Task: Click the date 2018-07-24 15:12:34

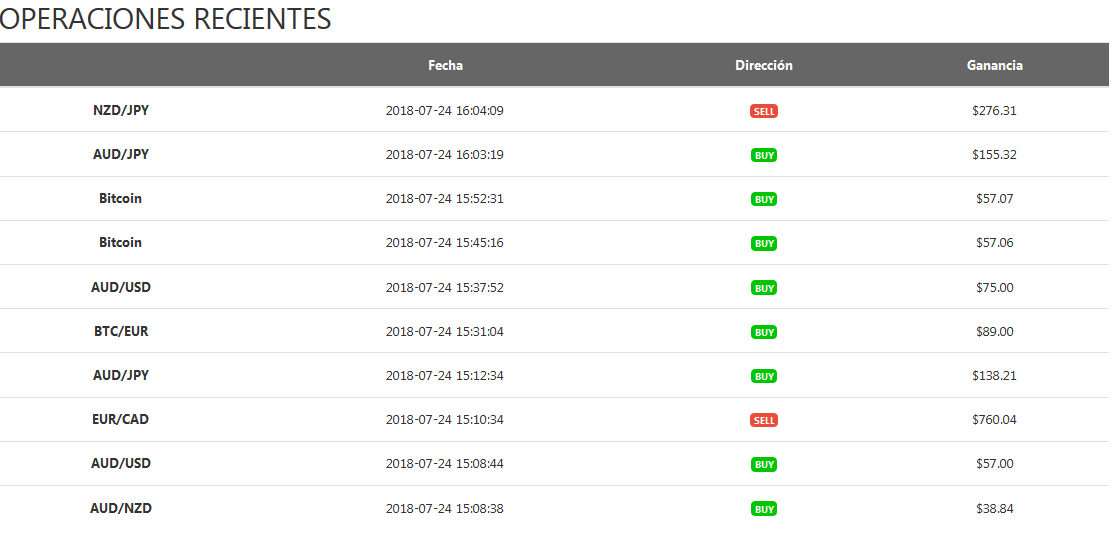Action: (x=444, y=375)
